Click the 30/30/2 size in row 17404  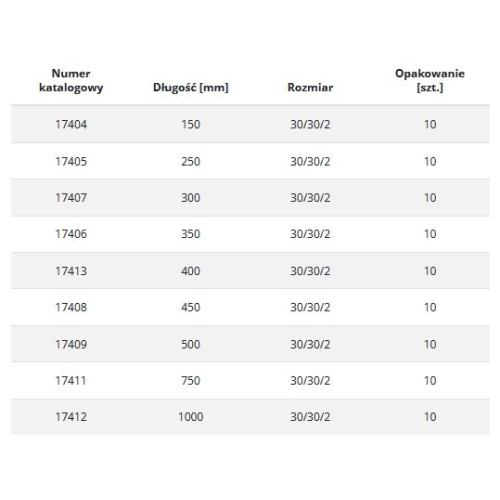click(310, 124)
